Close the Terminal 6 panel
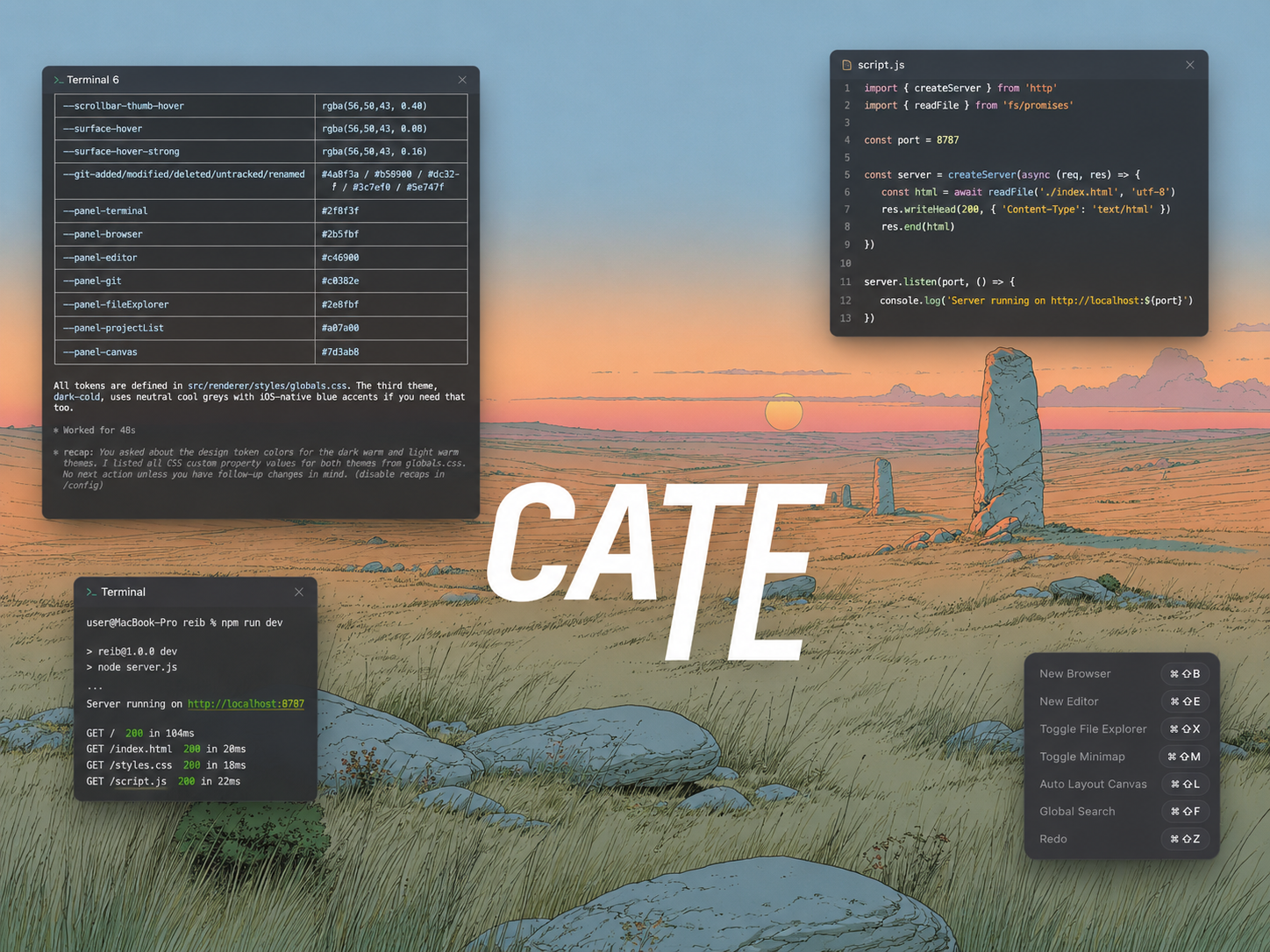1270x952 pixels. point(462,80)
